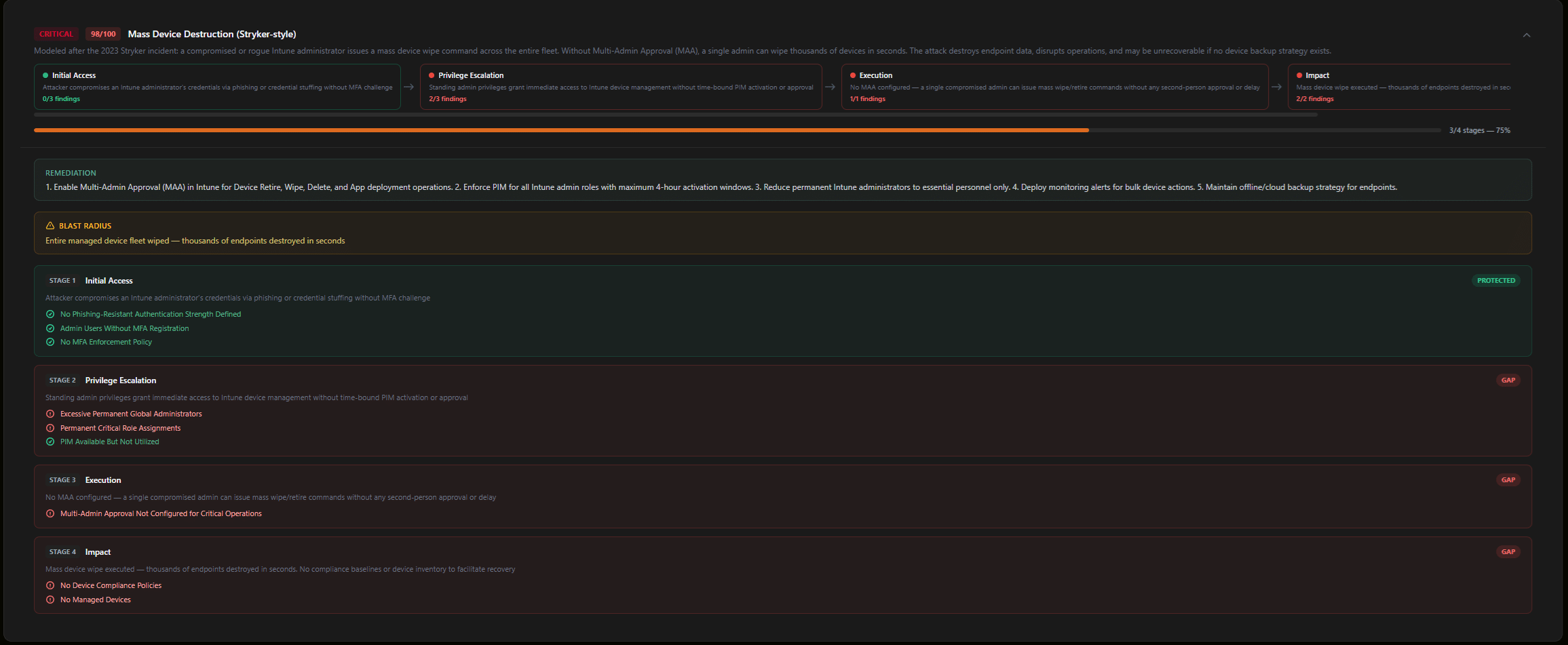1568x645 pixels.
Task: Click the 98/100 risk score badge
Action: 103,34
